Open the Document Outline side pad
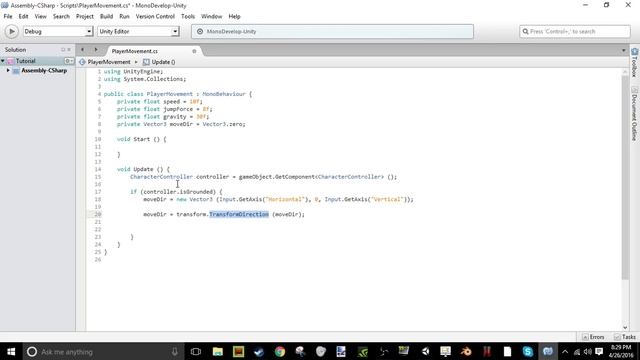The image size is (640, 360). click(635, 113)
